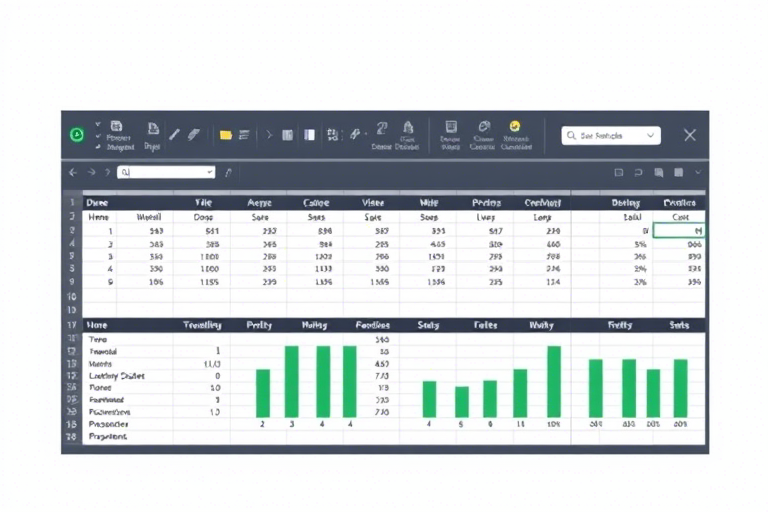Click the second table's leftmost dark header cell
The width and height of the screenshot is (768, 512).
[128, 325]
